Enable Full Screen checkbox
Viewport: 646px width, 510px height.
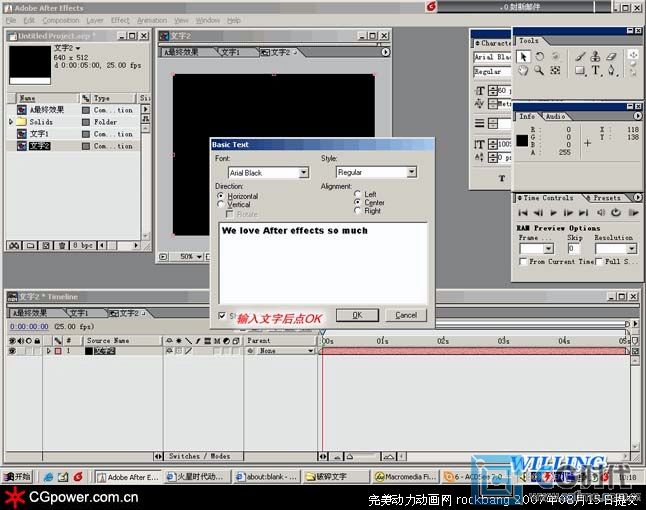click(599, 261)
